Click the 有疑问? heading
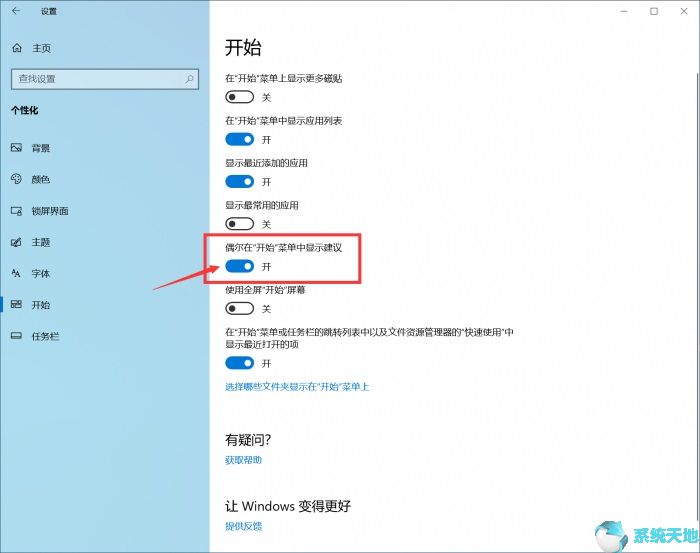The width and height of the screenshot is (700, 553). (x=248, y=440)
